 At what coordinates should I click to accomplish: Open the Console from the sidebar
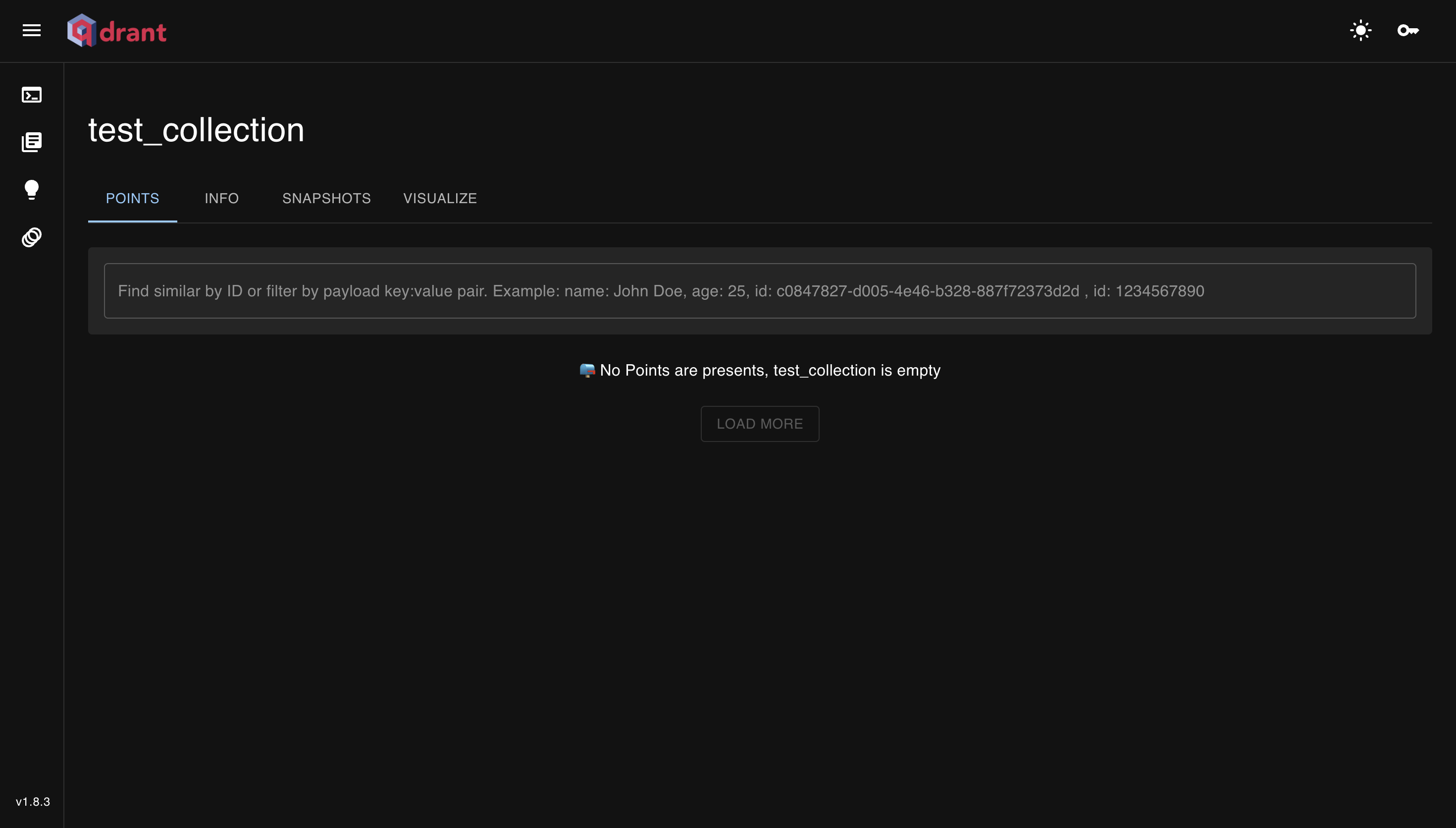32,95
